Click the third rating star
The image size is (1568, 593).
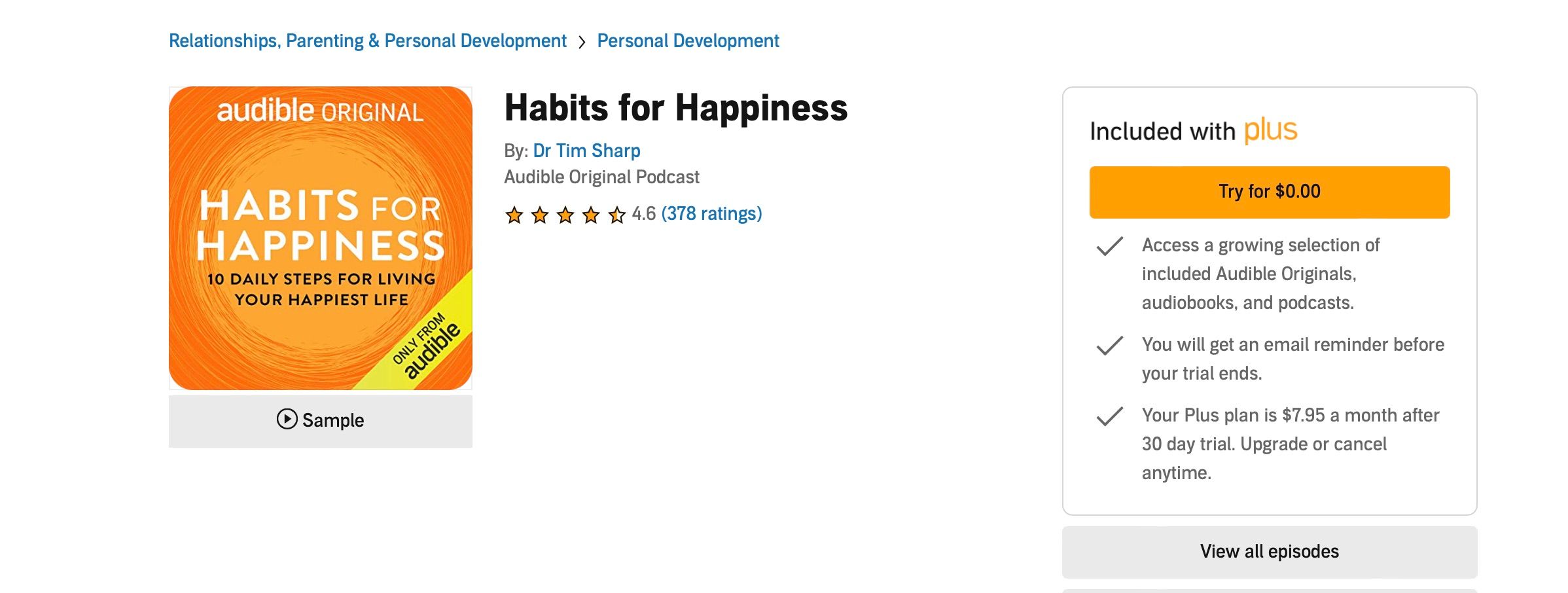[x=565, y=215]
